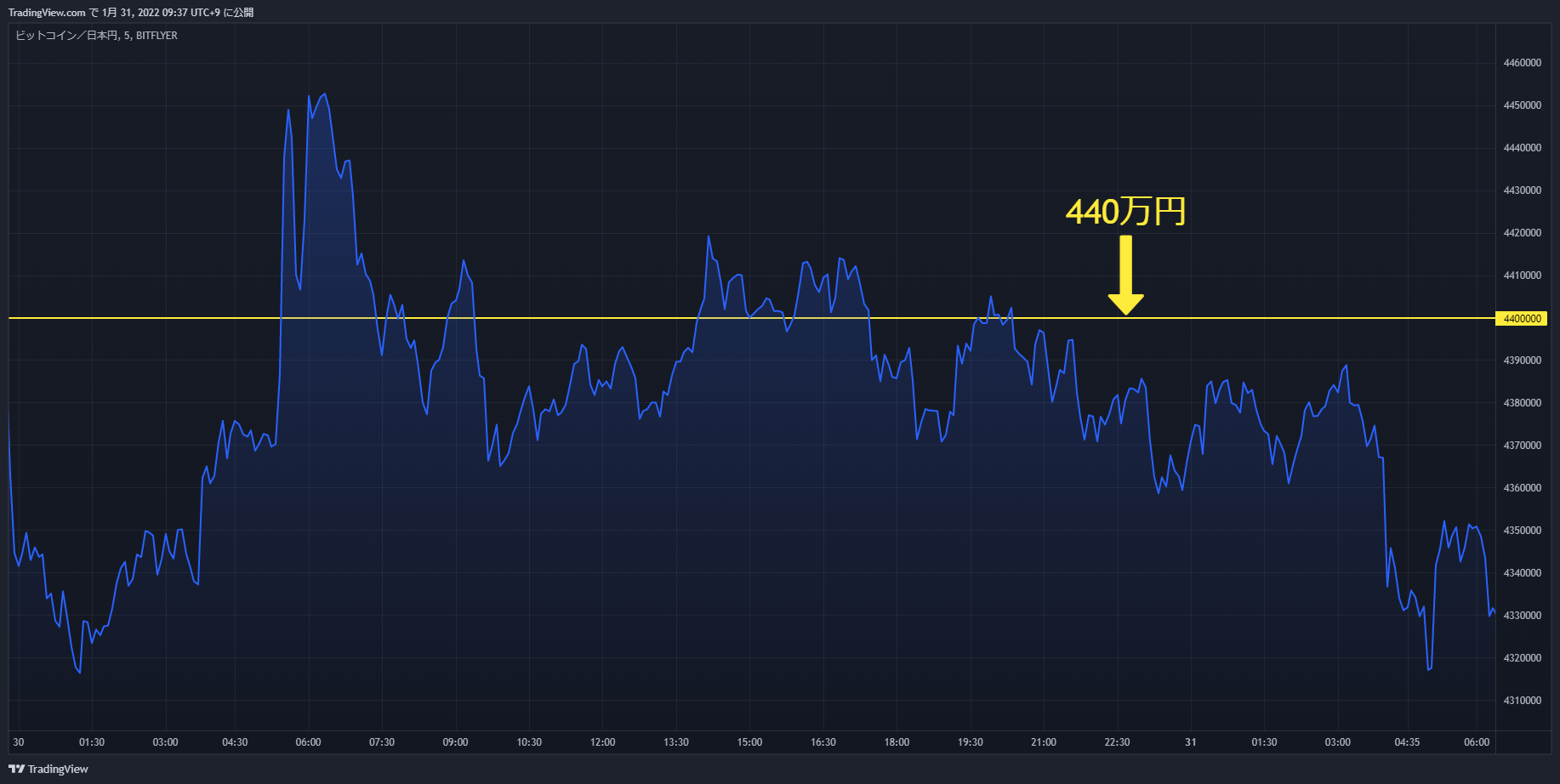Click the 16:30 time axis label
Screen dimensions: 1560x784
click(823, 742)
